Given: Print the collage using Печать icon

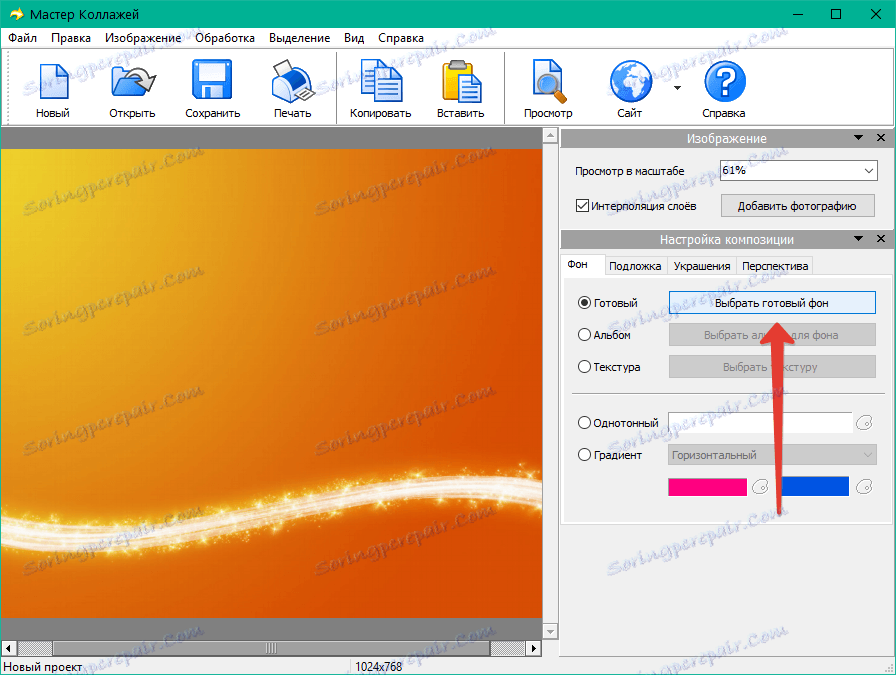Looking at the screenshot, I should pos(292,82).
